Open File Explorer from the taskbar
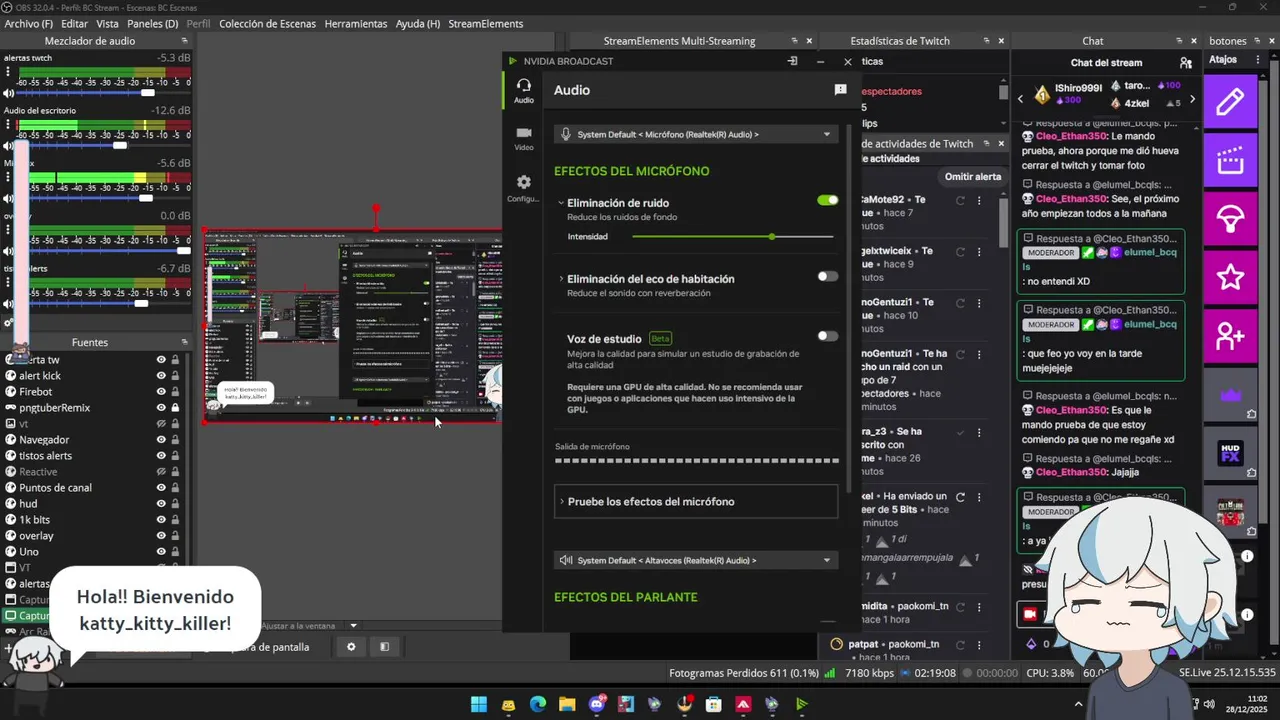The width and height of the screenshot is (1280, 720). coord(567,704)
